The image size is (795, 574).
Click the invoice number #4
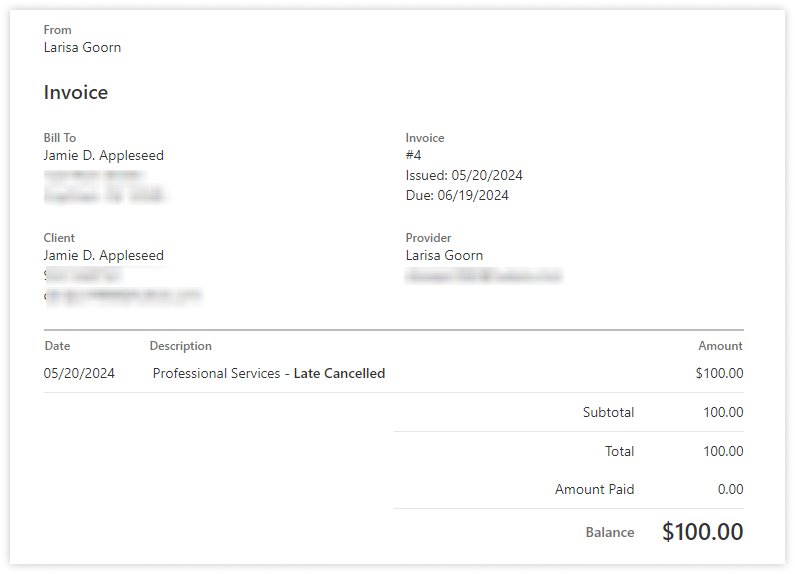[414, 156]
